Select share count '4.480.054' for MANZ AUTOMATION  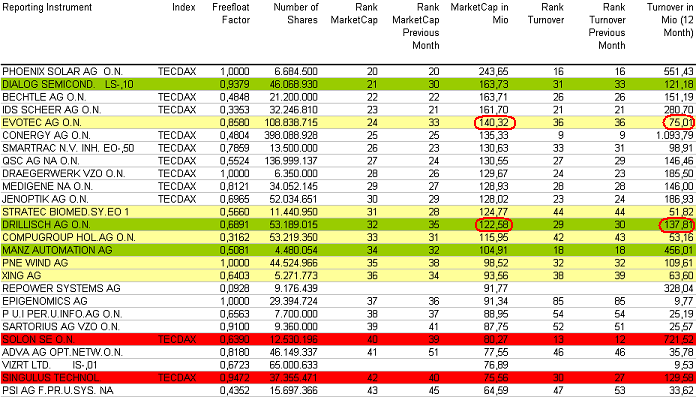point(297,250)
